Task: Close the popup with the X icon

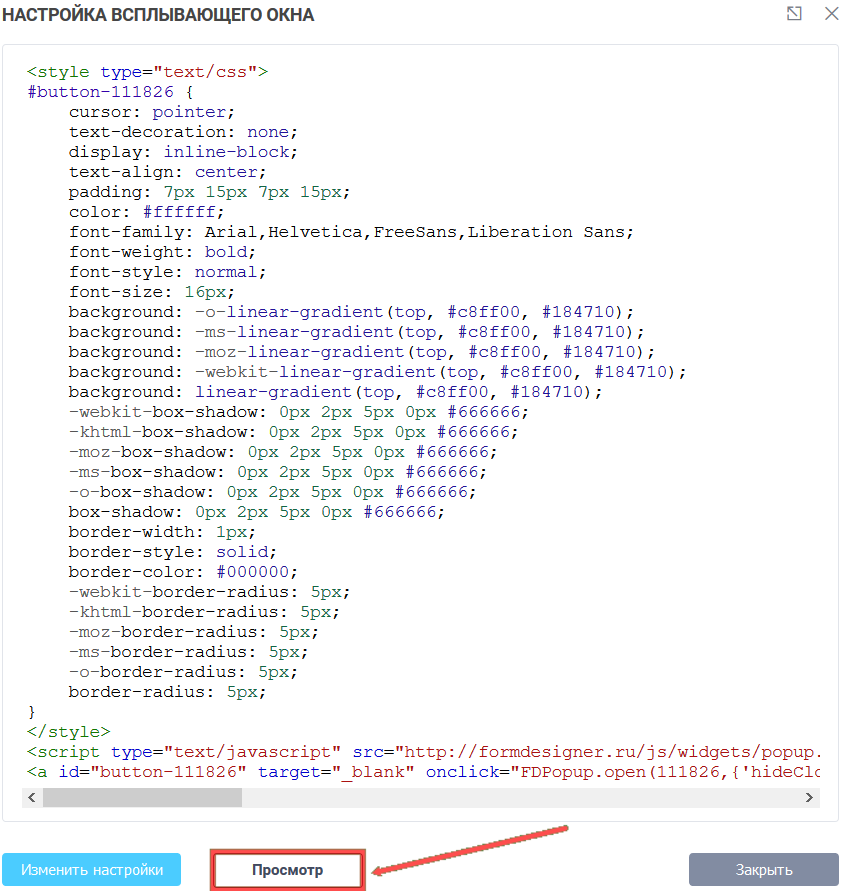Action: [830, 13]
